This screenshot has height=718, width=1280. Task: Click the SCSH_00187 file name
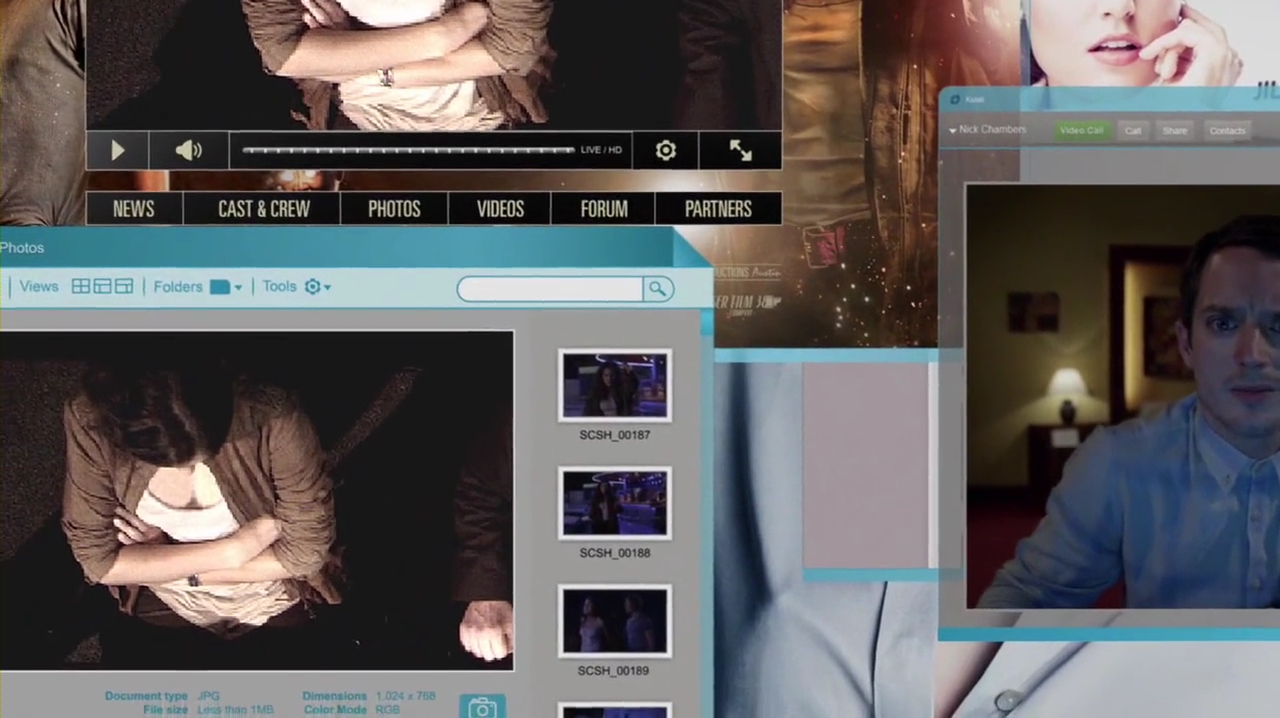click(615, 435)
